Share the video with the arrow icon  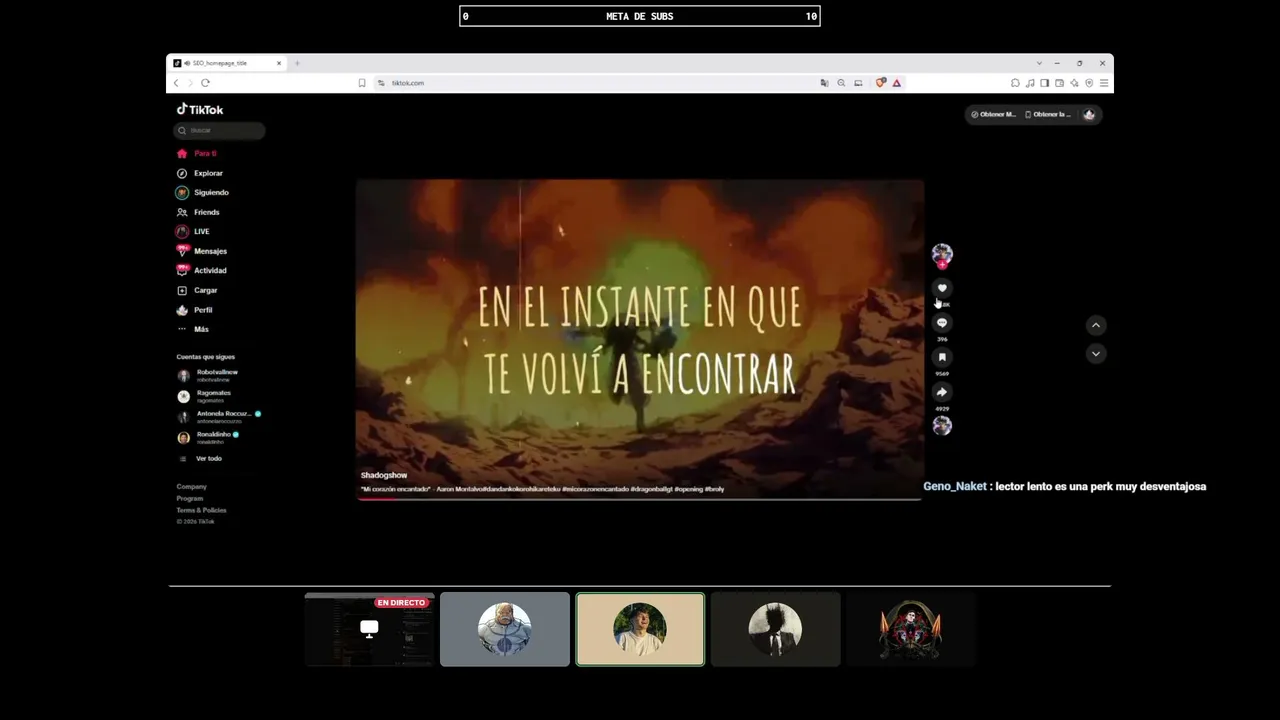(942, 392)
